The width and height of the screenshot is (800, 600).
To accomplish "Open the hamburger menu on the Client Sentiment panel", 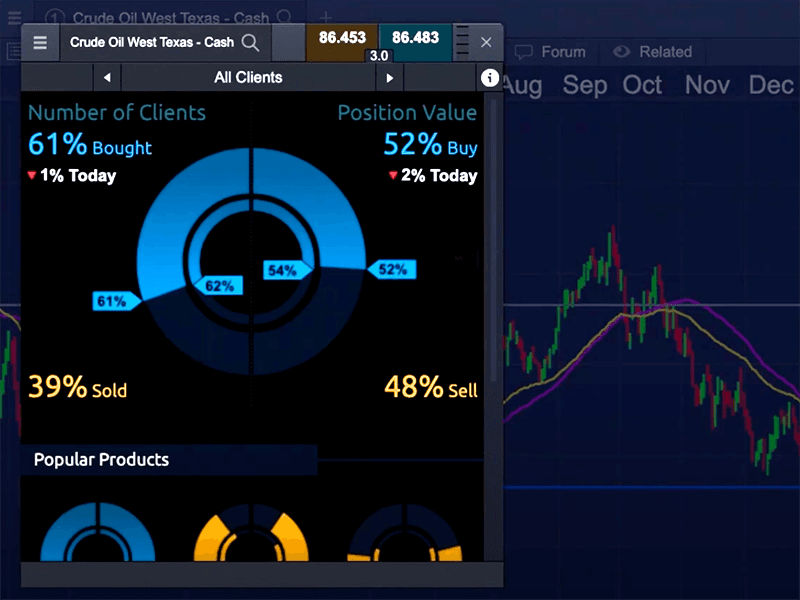I will pyautogui.click(x=39, y=42).
